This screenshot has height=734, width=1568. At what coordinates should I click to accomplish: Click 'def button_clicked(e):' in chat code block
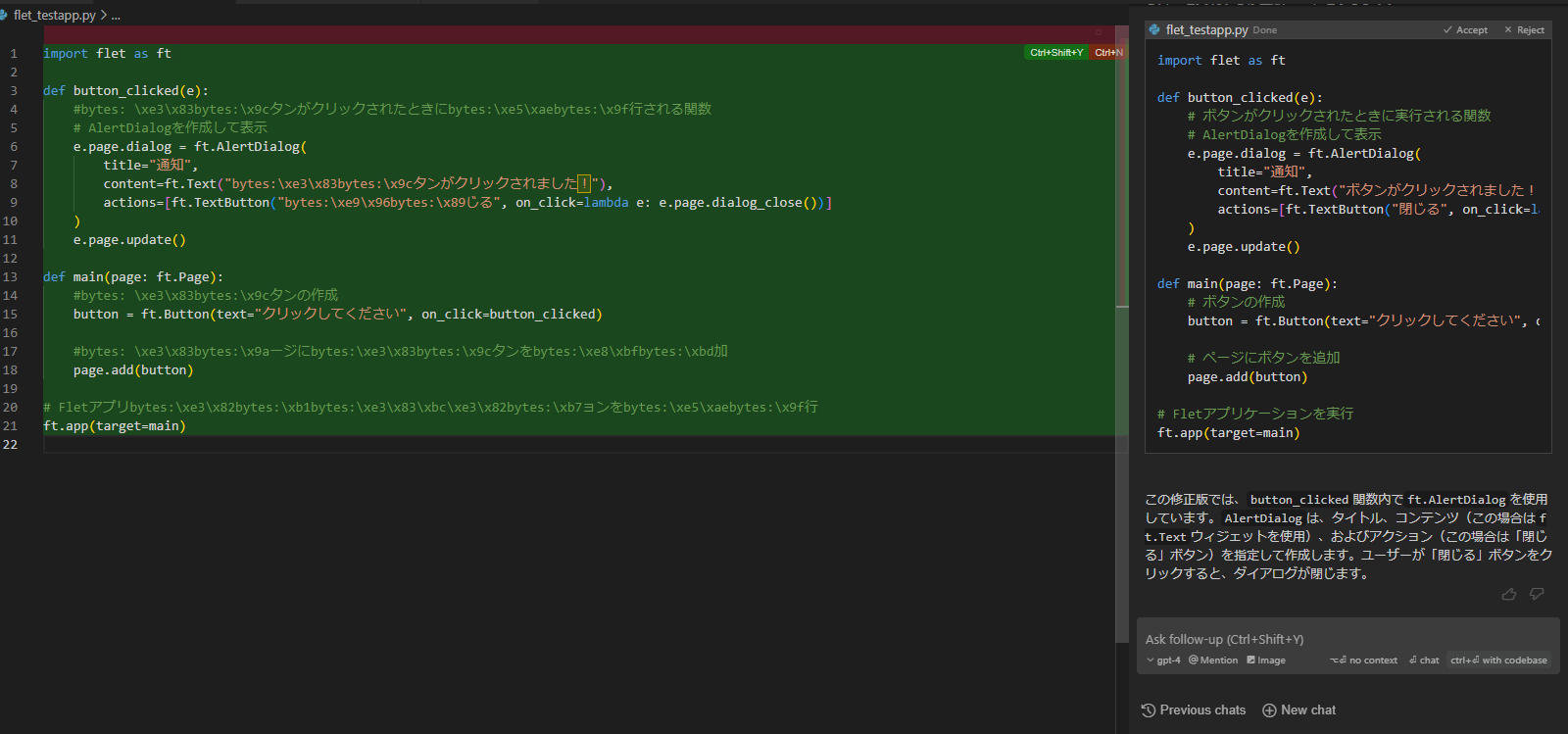pos(1240,98)
